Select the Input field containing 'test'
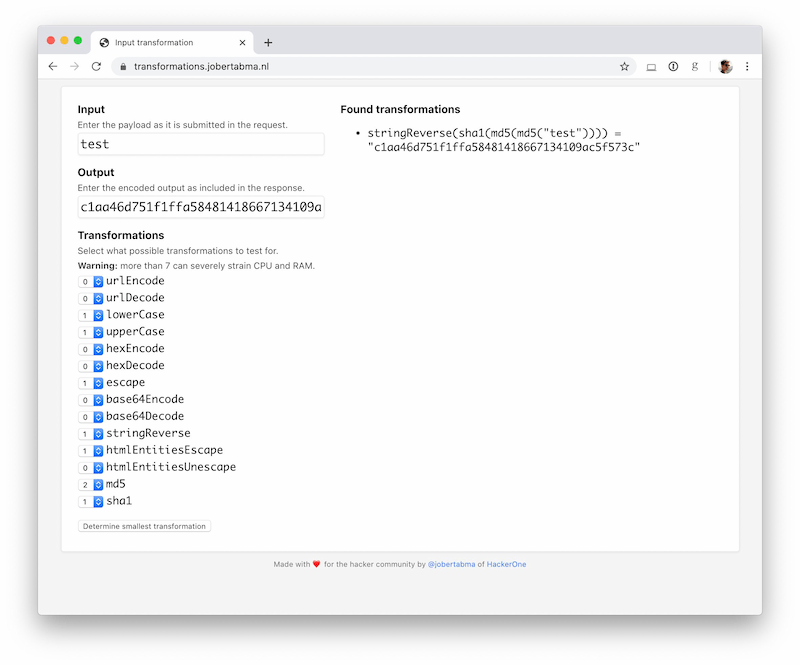This screenshot has height=665, width=800. coord(200,144)
